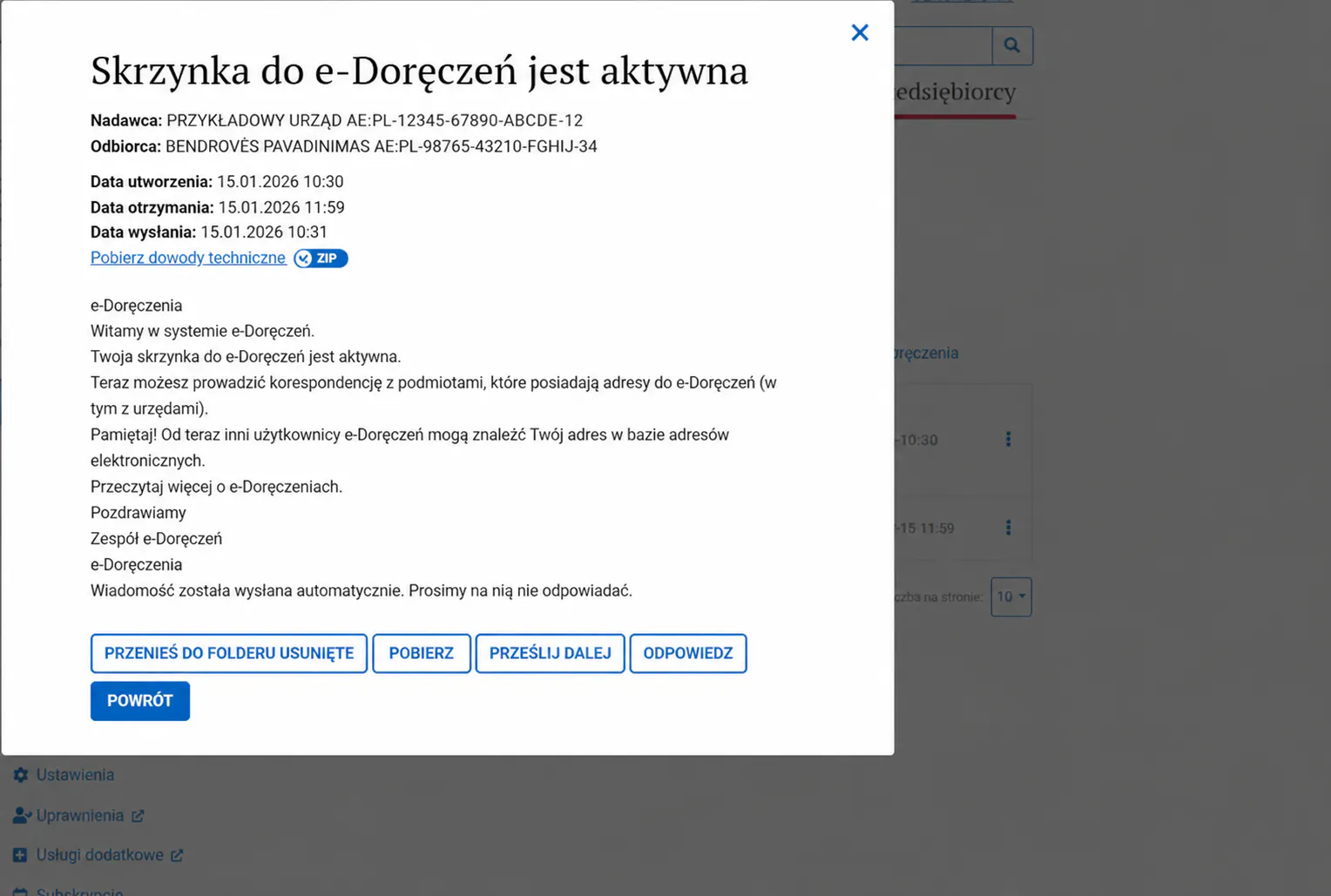Open the three-dot menu for the 11:59 message row
The image size is (1331, 896).
pos(1009,528)
